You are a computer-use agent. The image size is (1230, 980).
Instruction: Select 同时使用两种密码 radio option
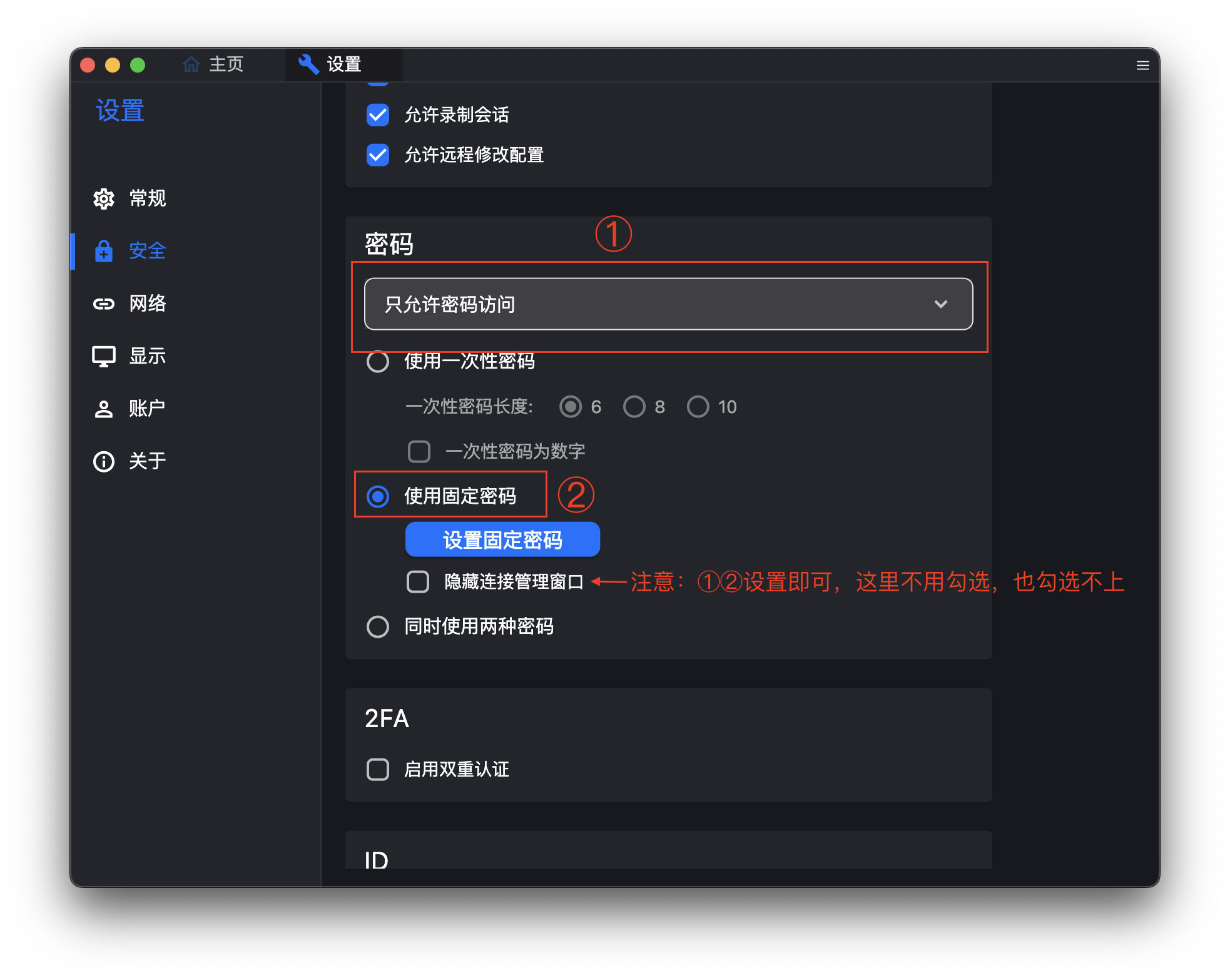378,626
